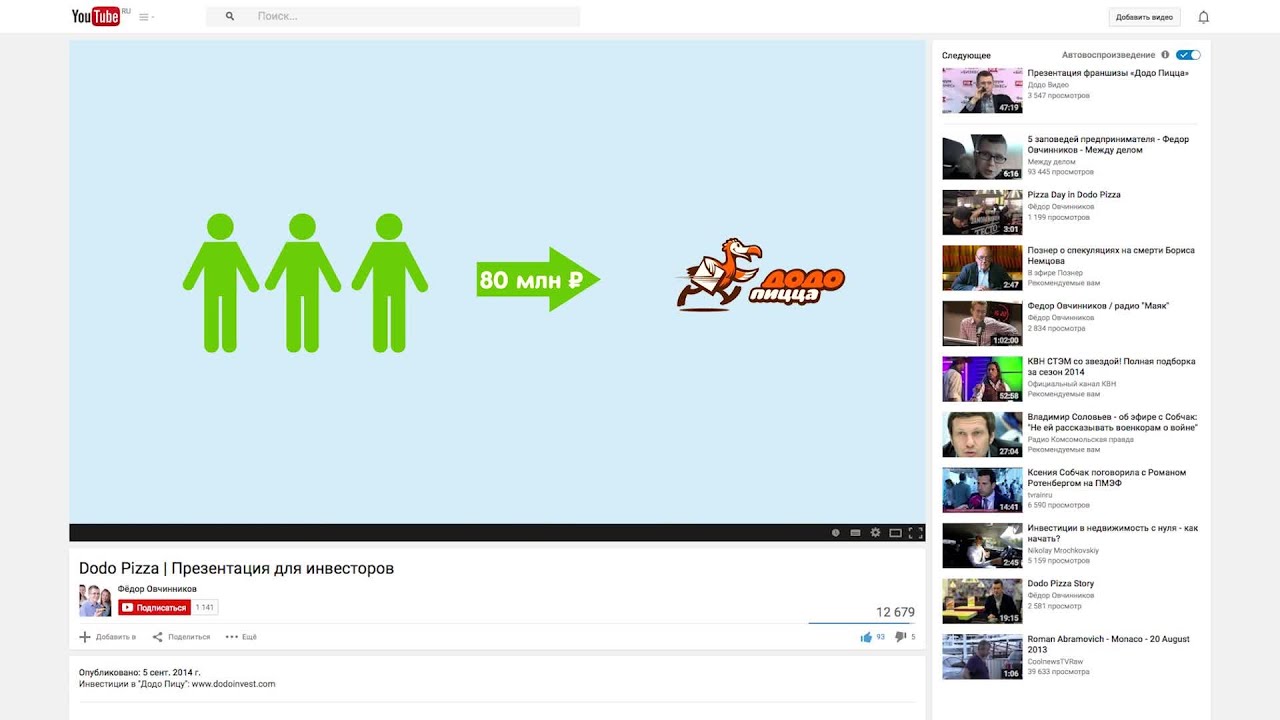Open the Федор Овчинников / радио Маяк thumbnail

(x=982, y=324)
